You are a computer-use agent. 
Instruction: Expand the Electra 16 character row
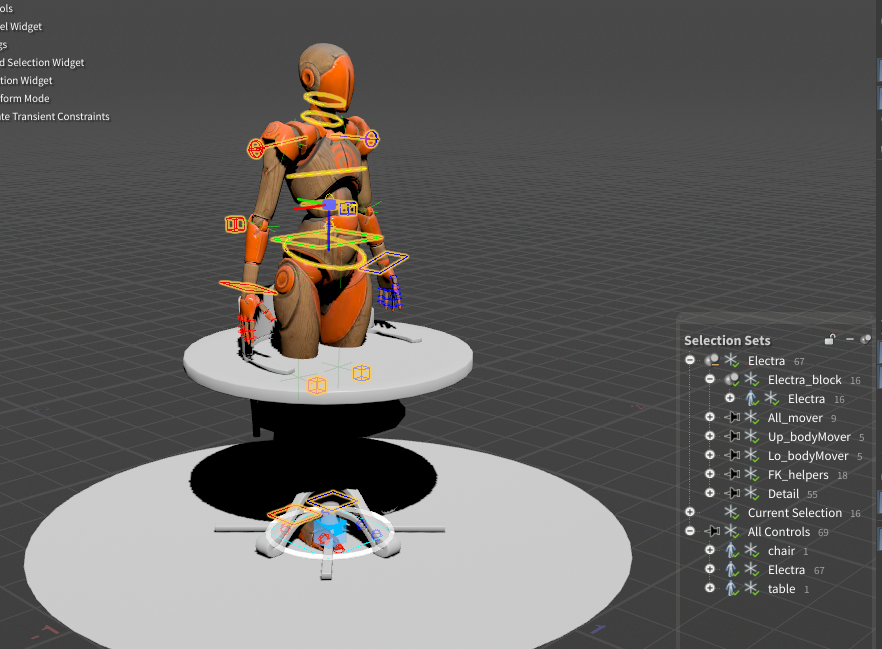pyautogui.click(x=730, y=398)
